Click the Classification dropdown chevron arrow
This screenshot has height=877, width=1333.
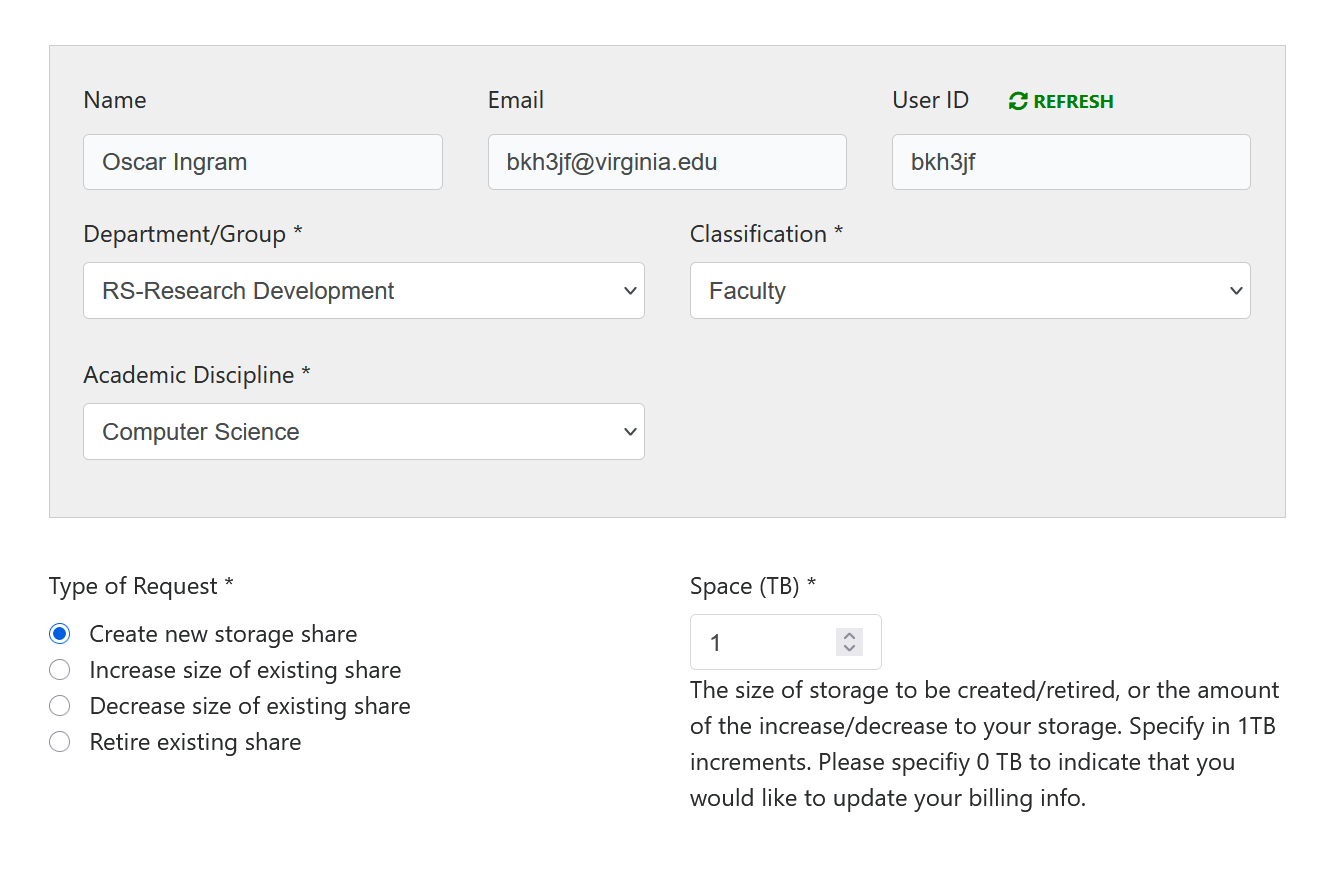pos(1236,291)
